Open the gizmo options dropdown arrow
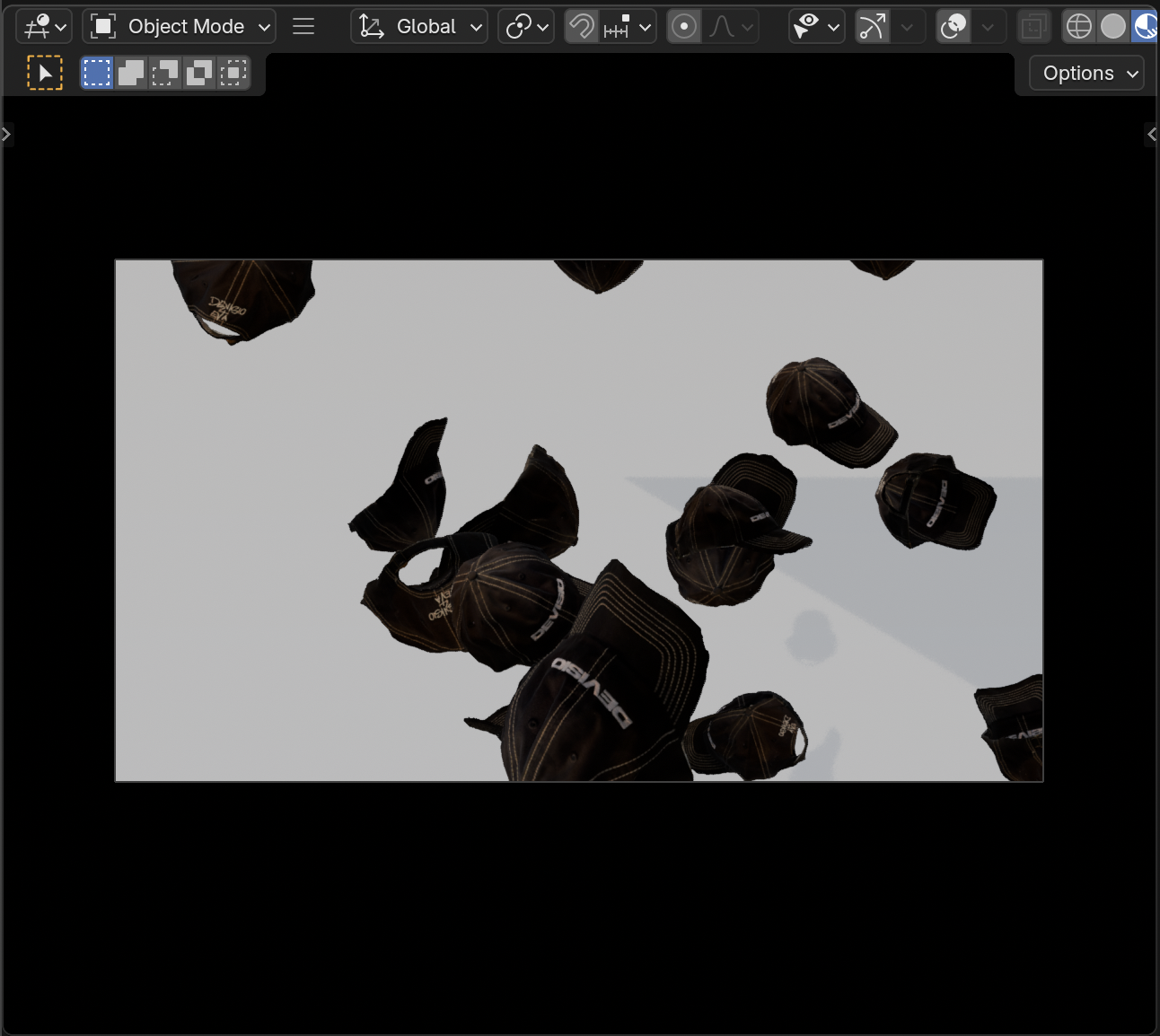This screenshot has width=1160, height=1036. pos(908,27)
